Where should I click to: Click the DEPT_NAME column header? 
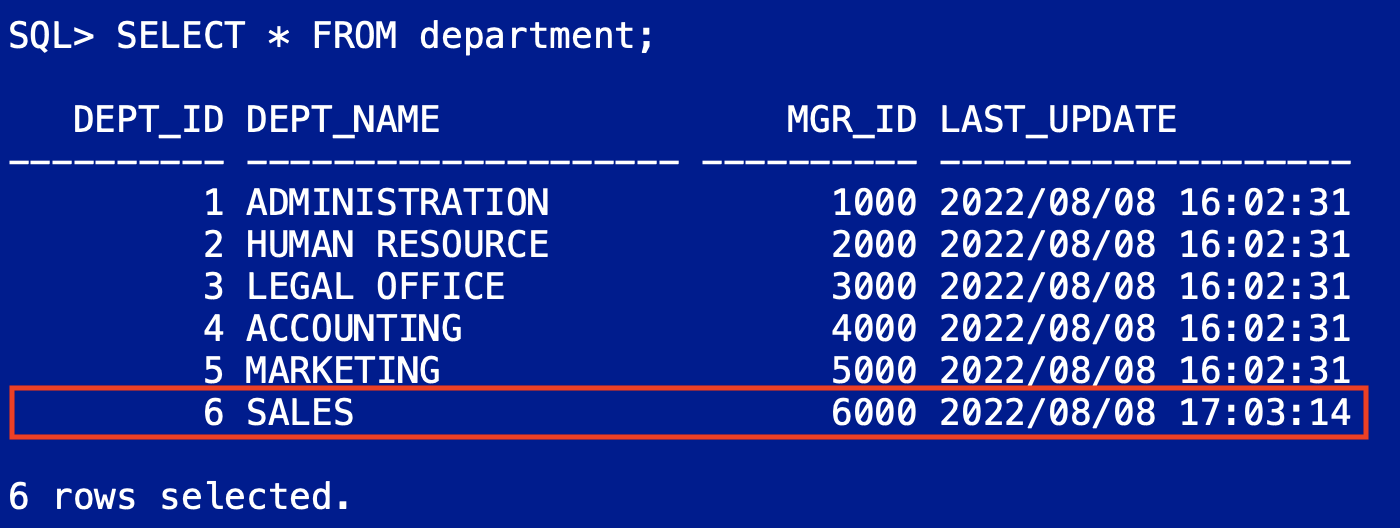[x=343, y=121]
